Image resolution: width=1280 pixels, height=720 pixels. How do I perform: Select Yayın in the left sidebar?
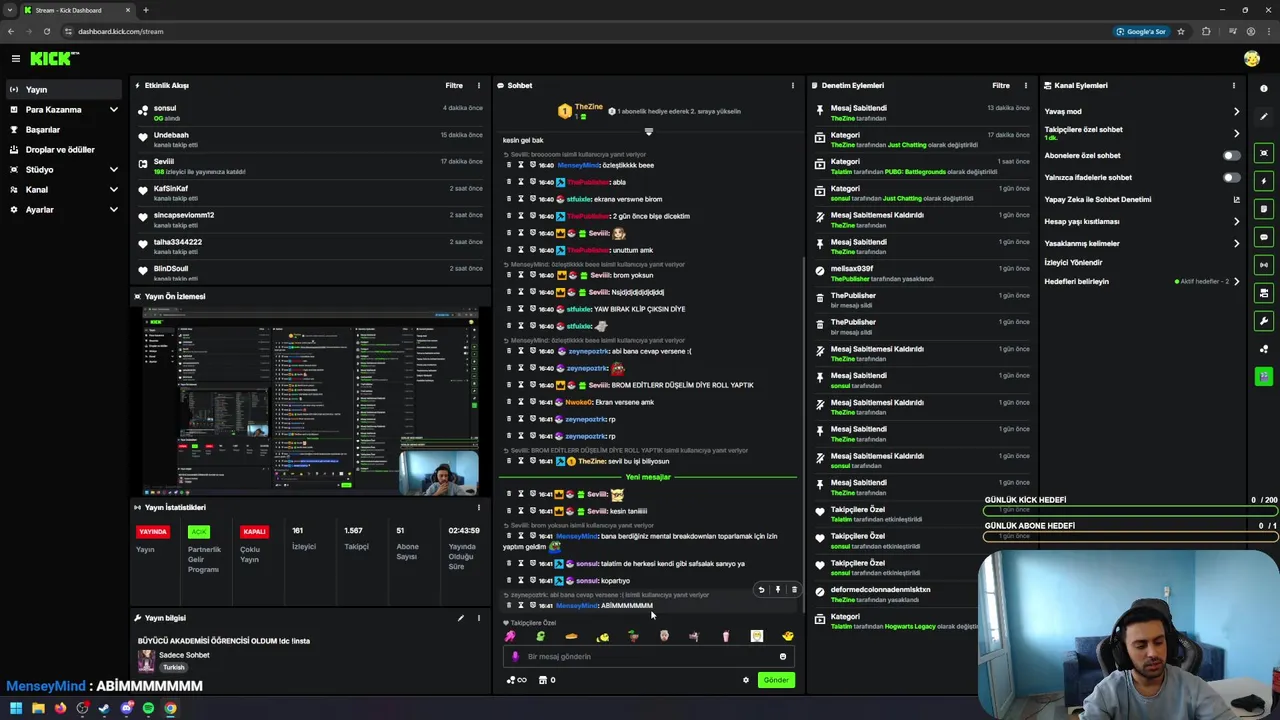[64, 90]
